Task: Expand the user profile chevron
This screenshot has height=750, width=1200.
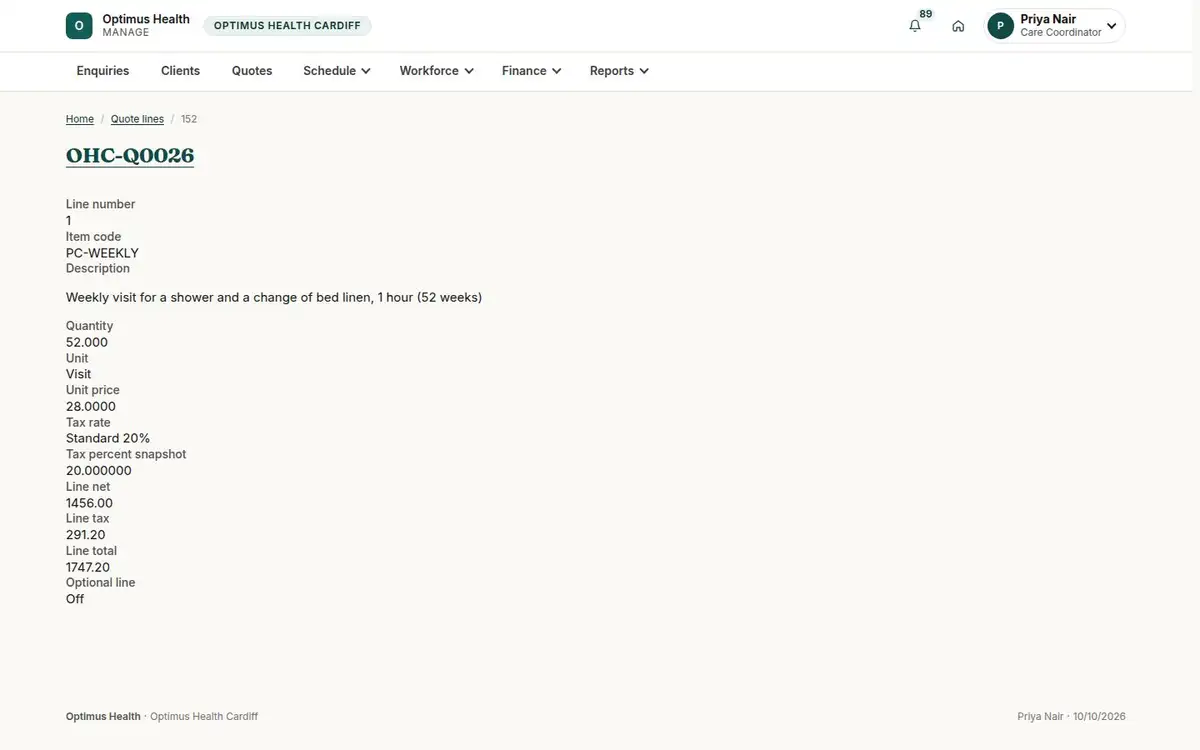Action: pos(1111,26)
